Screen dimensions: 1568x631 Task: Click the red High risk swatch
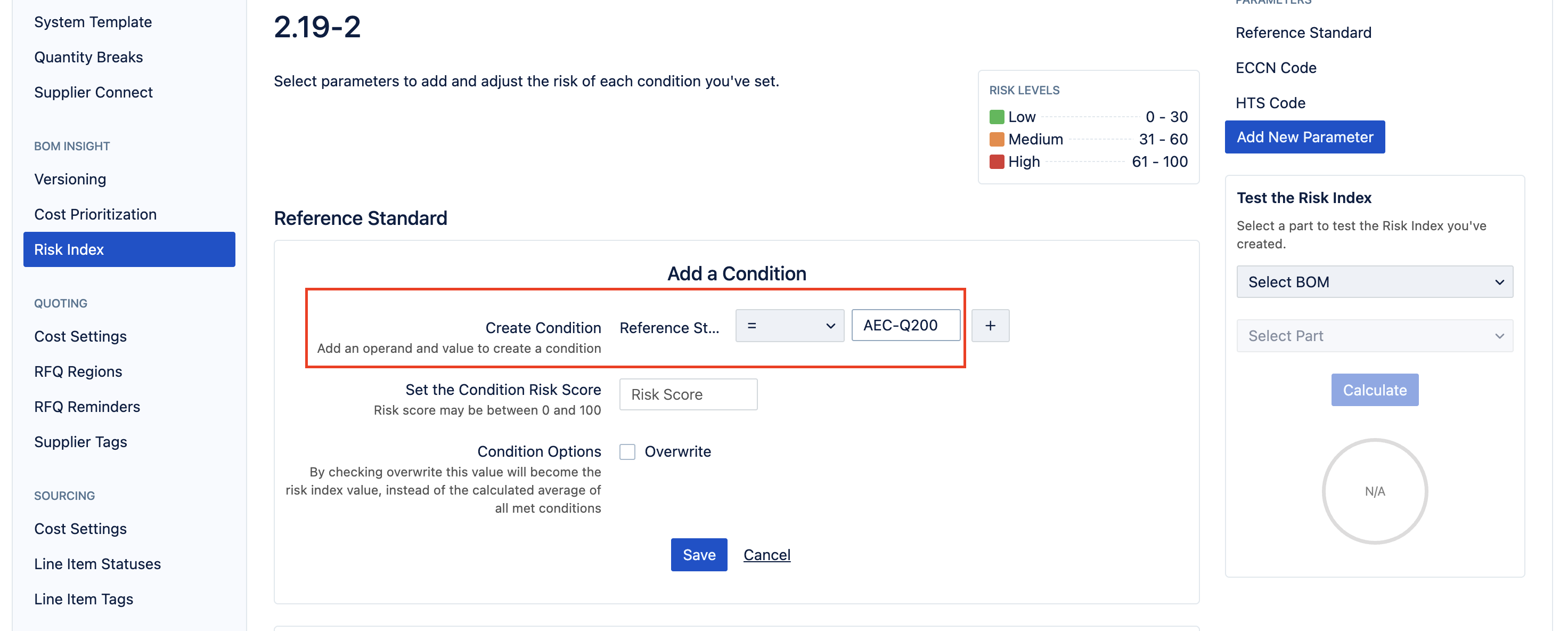[997, 161]
